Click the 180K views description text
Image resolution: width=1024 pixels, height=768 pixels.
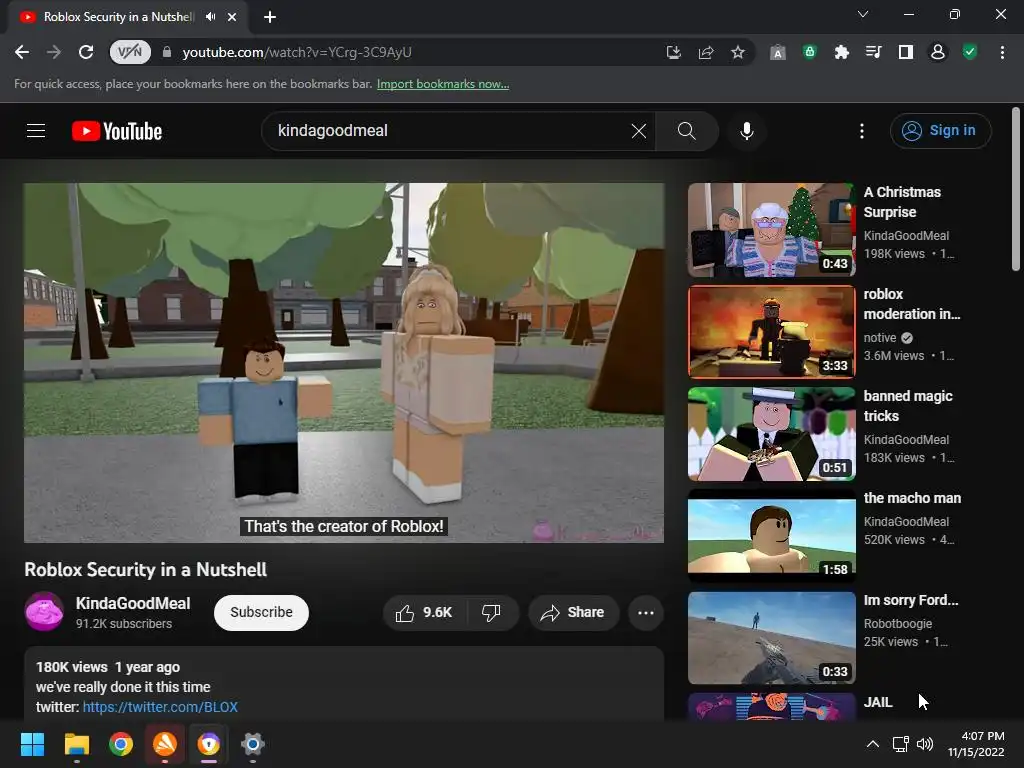click(x=71, y=667)
